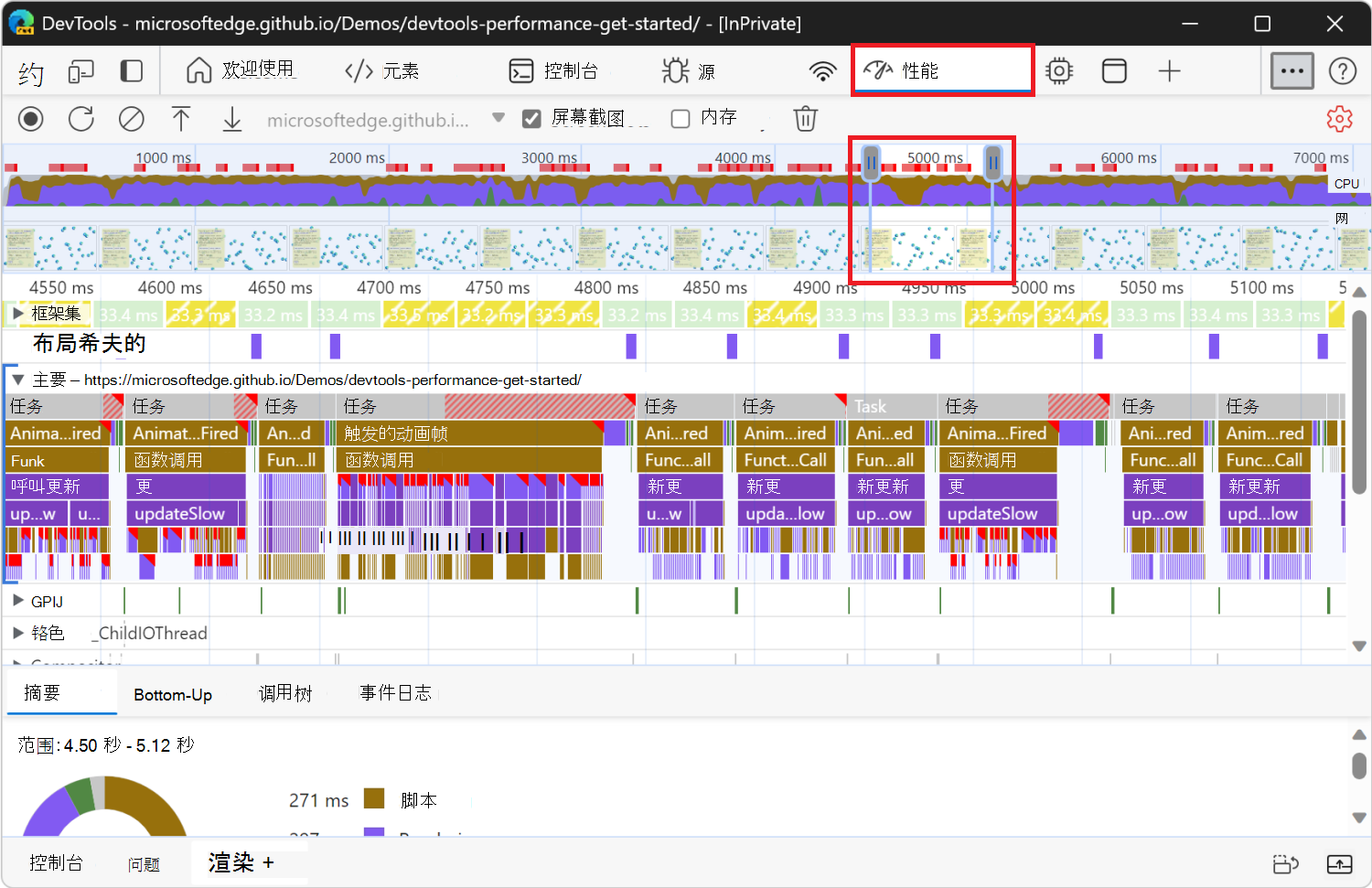This screenshot has width=1372, height=888.
Task: Click the left overview selection handle
Action: pos(871,163)
